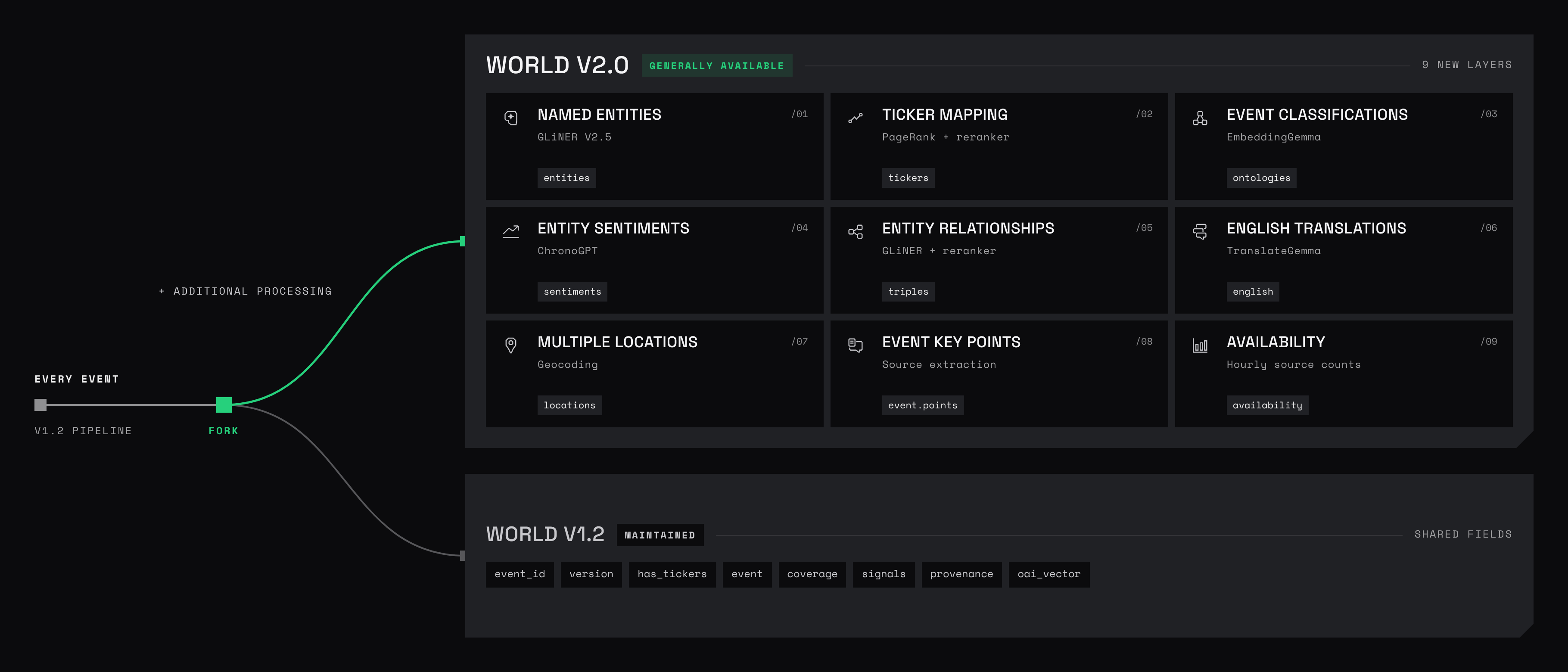Click the entities tag
Viewport: 1568px width, 672px height.
pyautogui.click(x=567, y=178)
